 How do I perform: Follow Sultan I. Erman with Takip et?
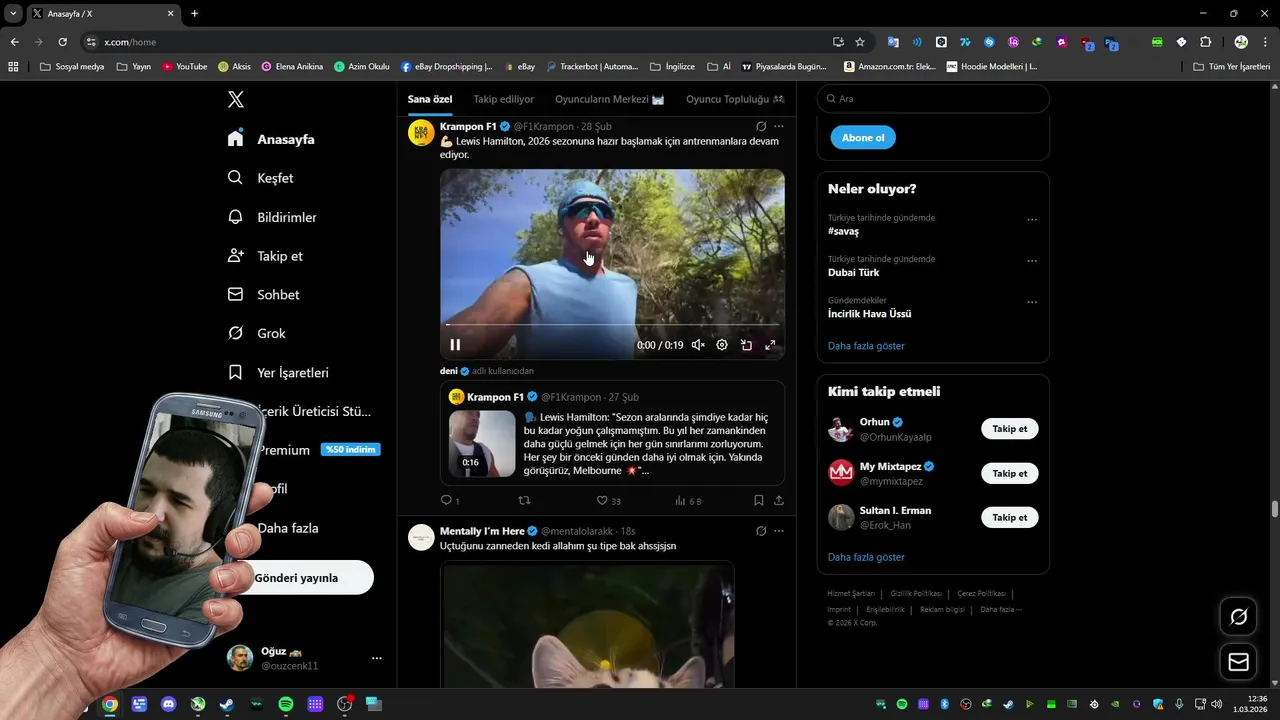(1010, 517)
